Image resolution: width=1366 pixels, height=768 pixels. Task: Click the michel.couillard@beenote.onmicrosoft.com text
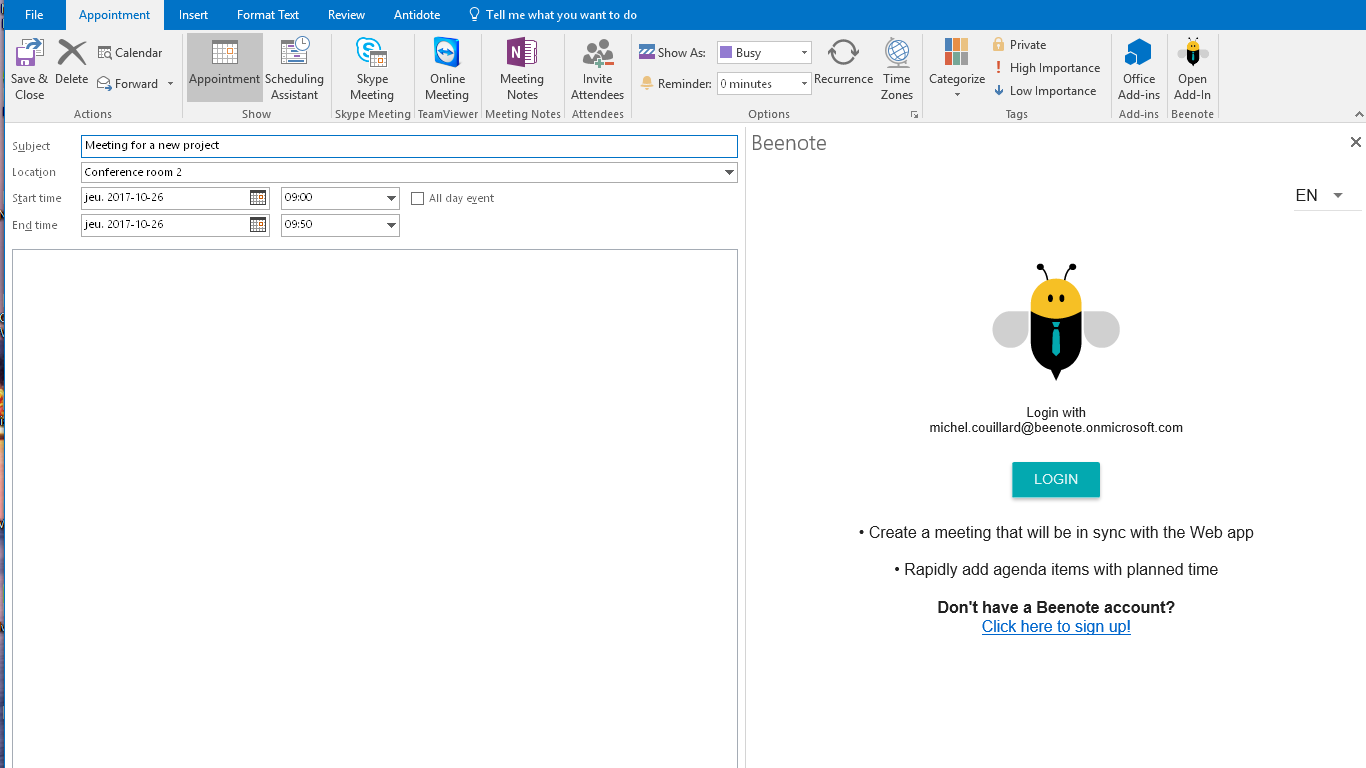1056,428
